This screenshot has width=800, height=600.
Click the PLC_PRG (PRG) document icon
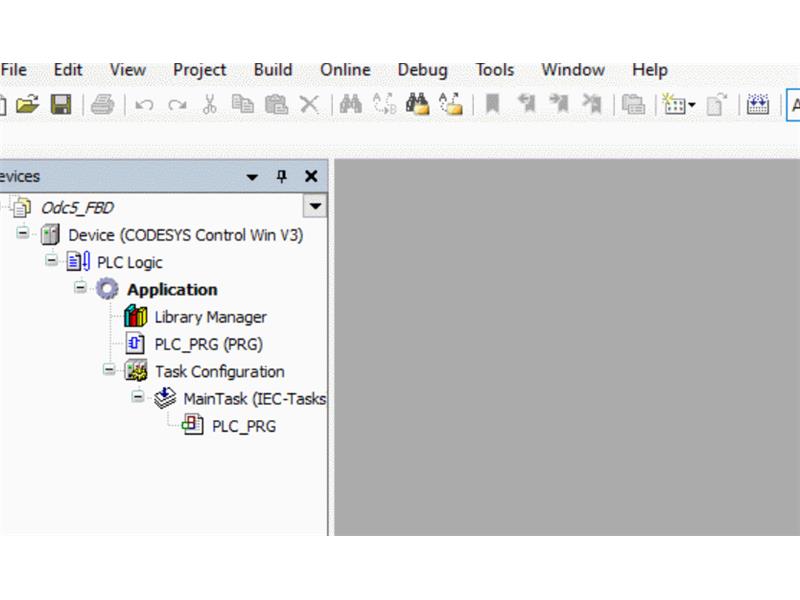click(x=135, y=344)
